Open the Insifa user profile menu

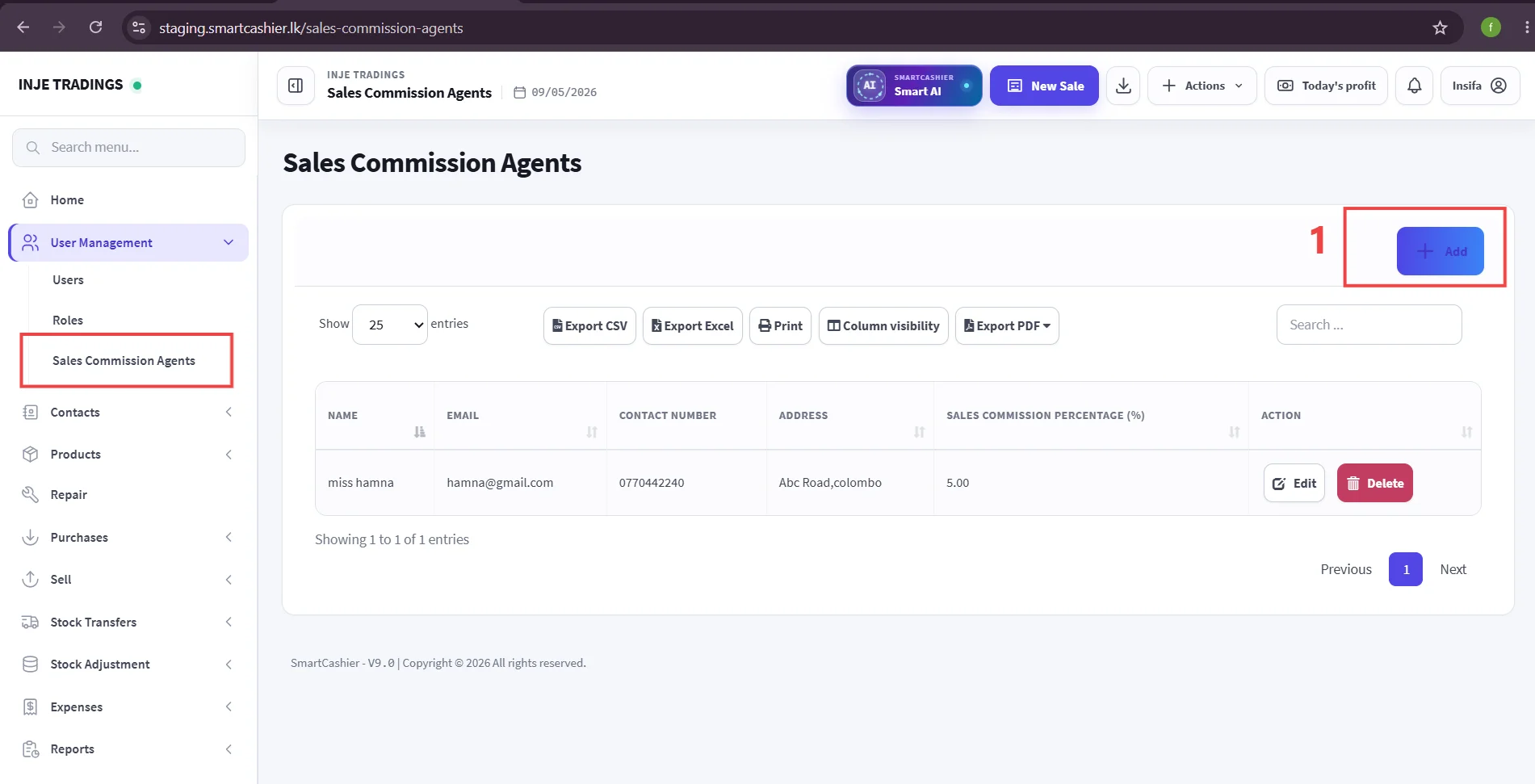[x=1480, y=86]
